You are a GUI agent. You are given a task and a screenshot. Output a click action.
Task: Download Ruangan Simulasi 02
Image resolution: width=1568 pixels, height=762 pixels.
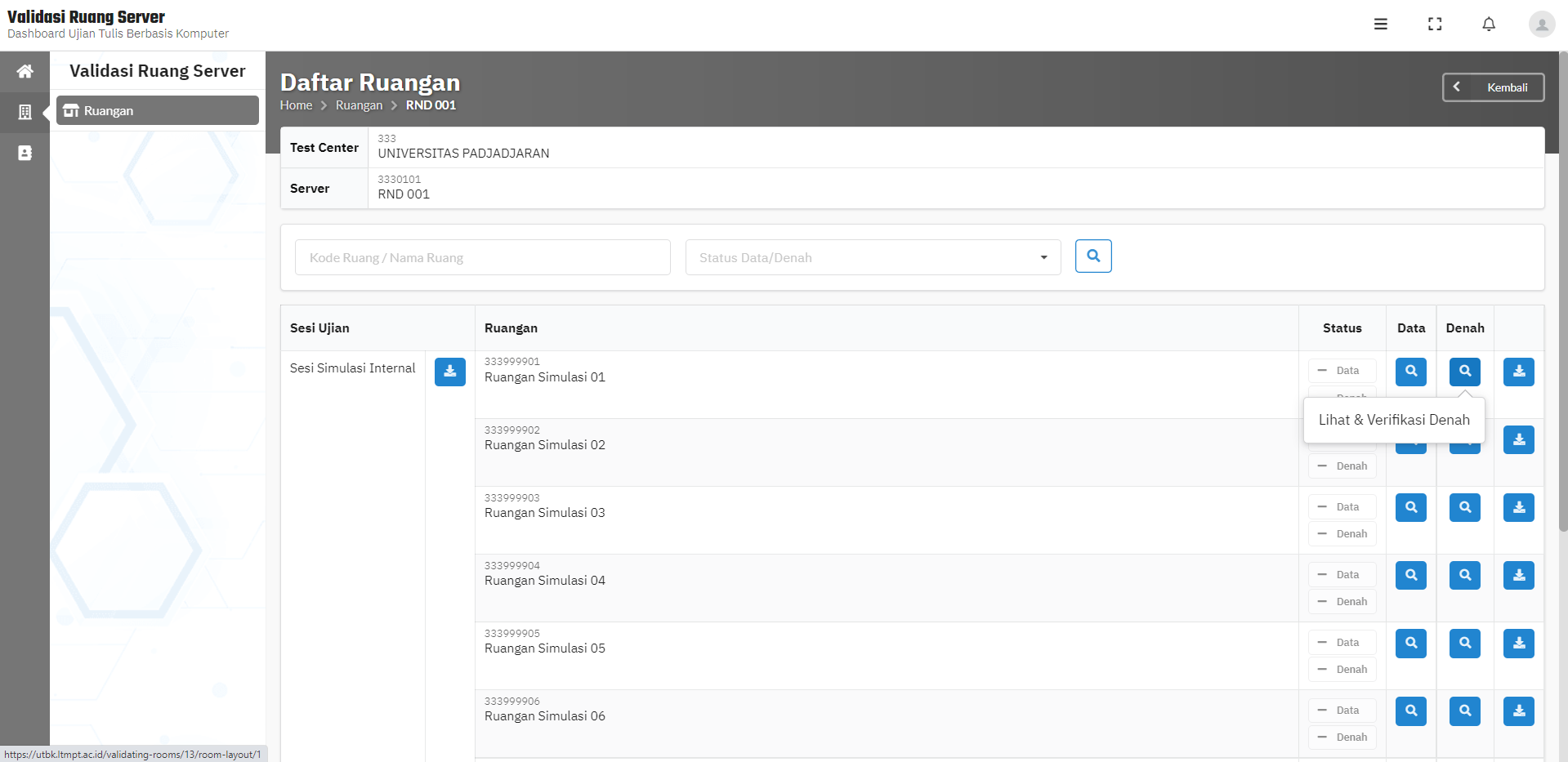pos(1519,439)
